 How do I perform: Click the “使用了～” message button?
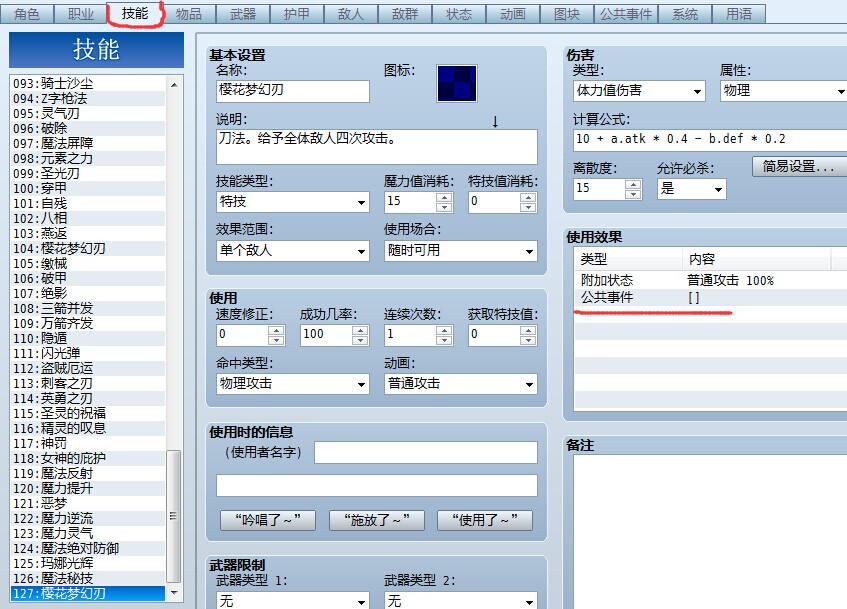click(485, 520)
